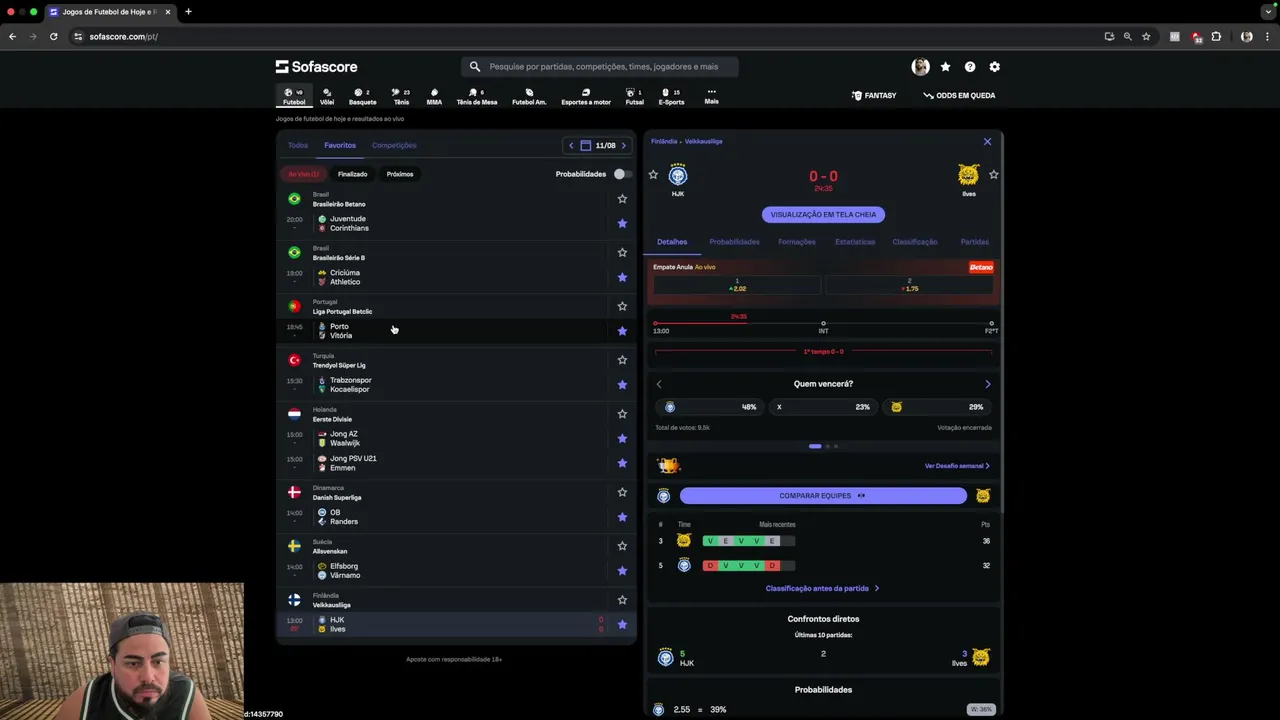1280x720 pixels.
Task: Open the MMA sport category
Action: click(434, 96)
